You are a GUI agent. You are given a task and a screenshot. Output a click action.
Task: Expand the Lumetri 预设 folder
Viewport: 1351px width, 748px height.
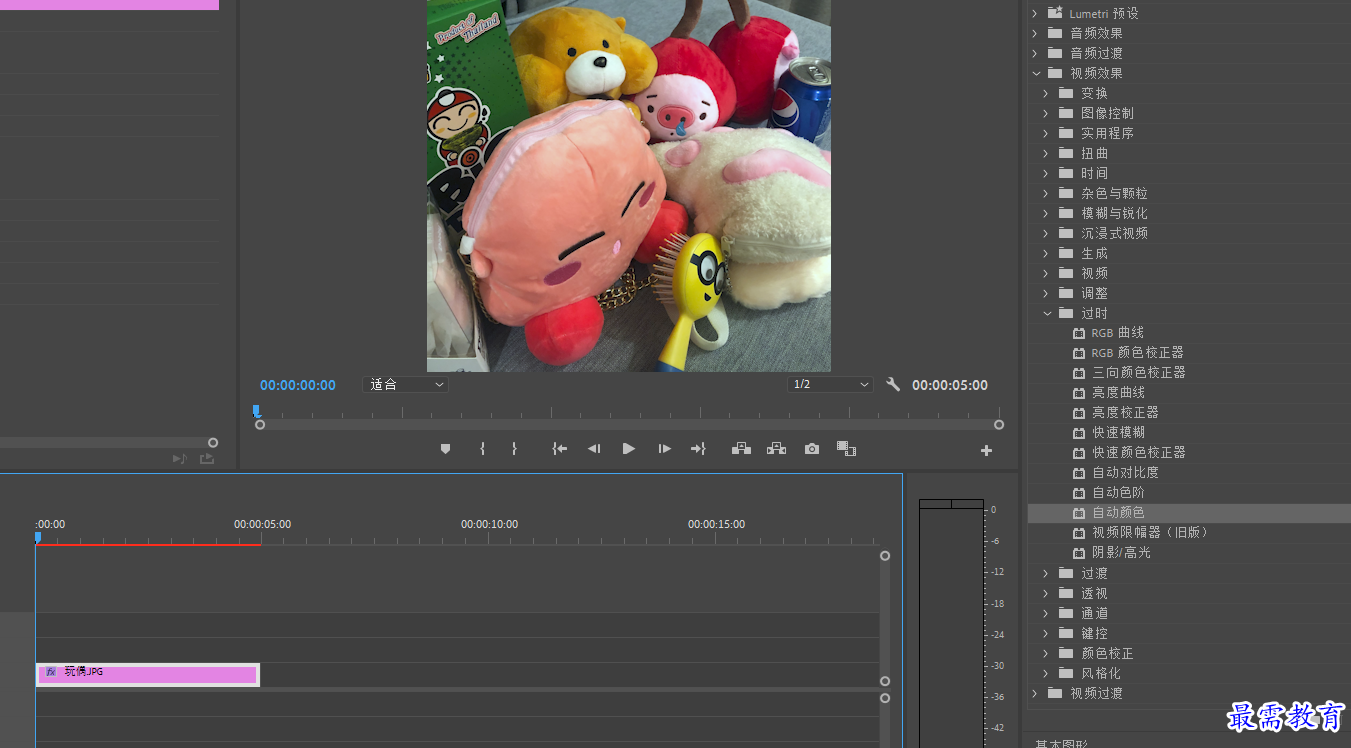(x=1035, y=13)
